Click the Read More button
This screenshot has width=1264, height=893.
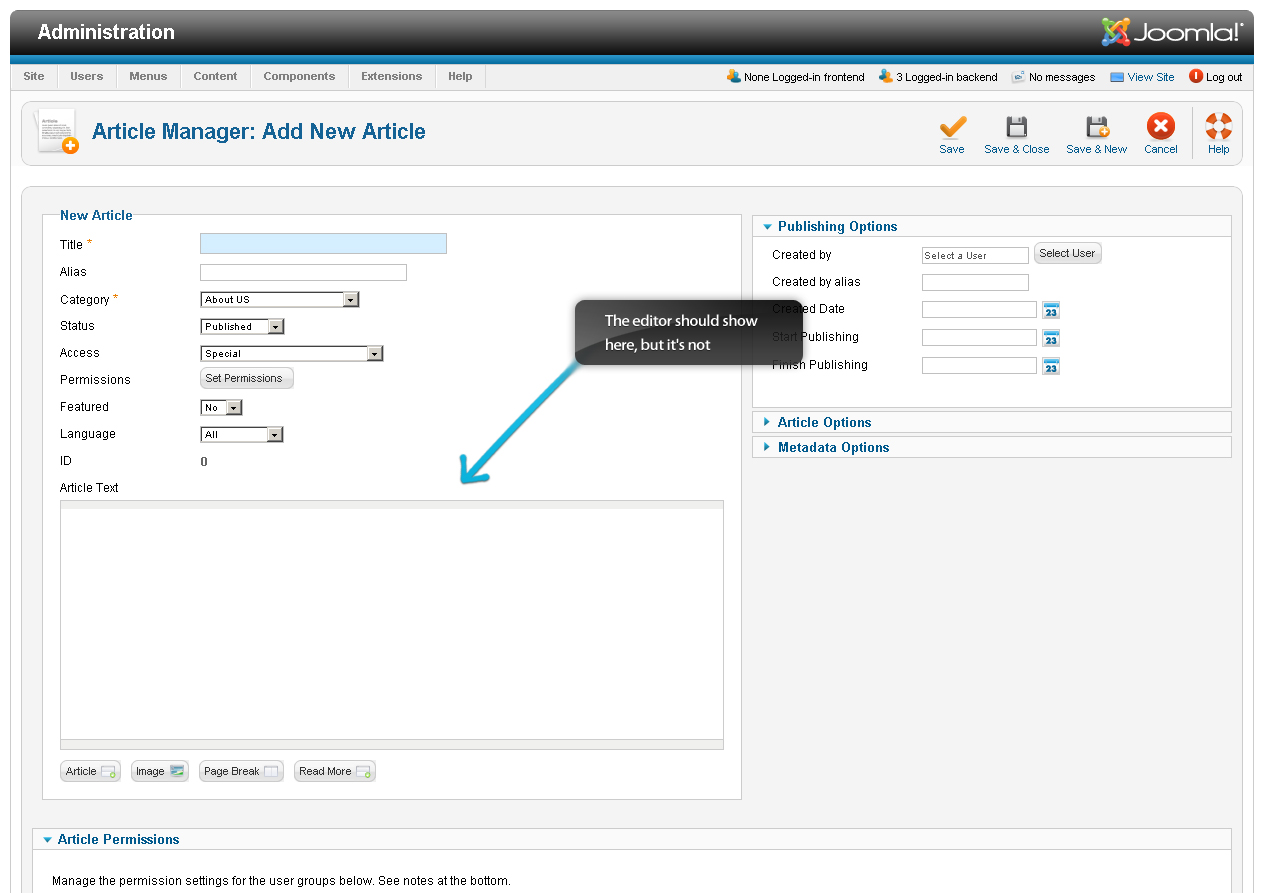[335, 771]
